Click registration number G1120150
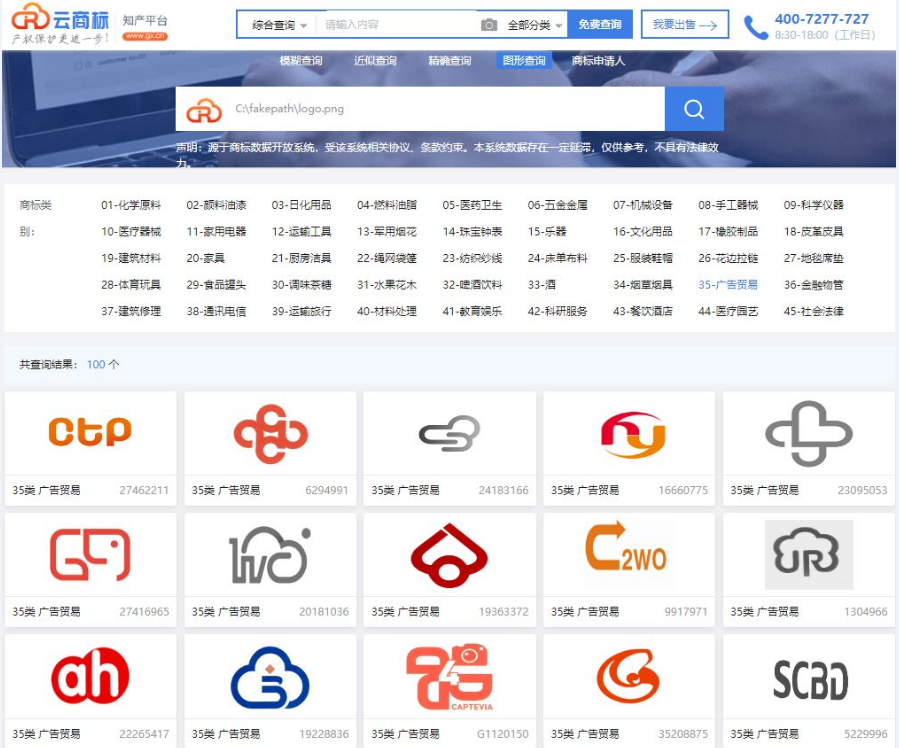Image resolution: width=899 pixels, height=748 pixels. [x=503, y=734]
